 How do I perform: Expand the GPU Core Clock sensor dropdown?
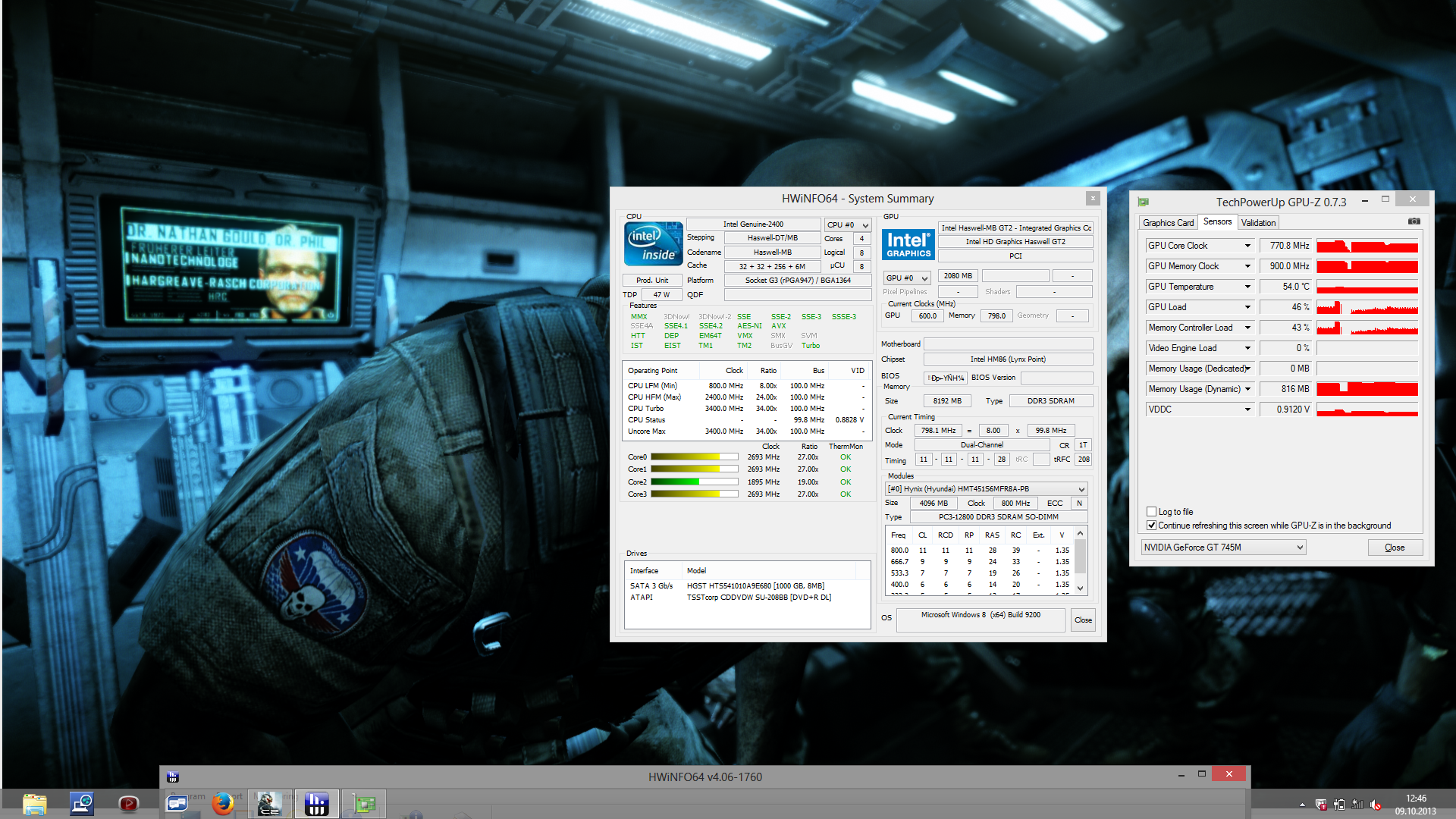(x=1247, y=246)
